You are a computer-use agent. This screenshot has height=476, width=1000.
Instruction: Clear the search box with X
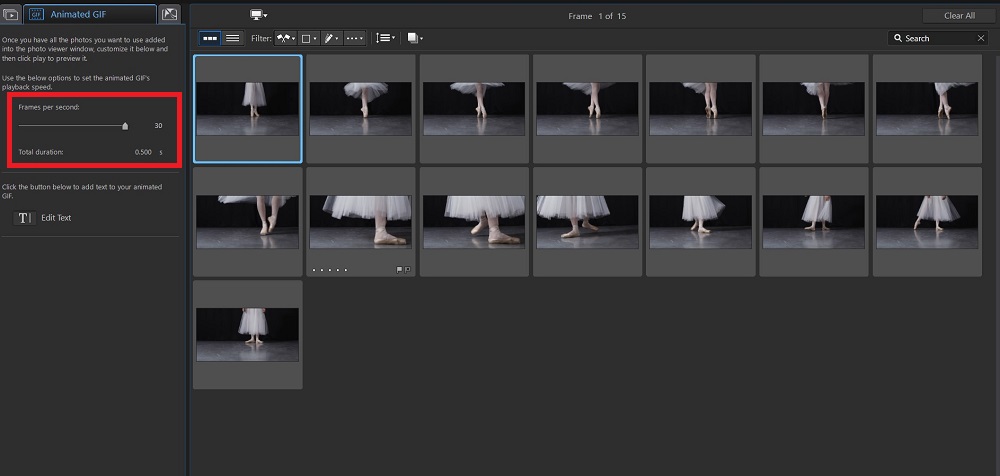[981, 38]
